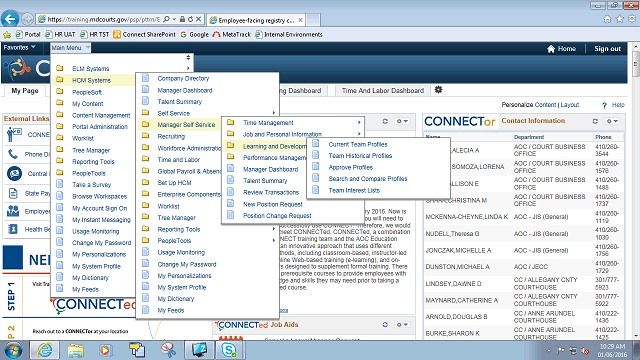Click Team Historical Profiles menu entry
The height and width of the screenshot is (360, 640).
(x=360, y=156)
